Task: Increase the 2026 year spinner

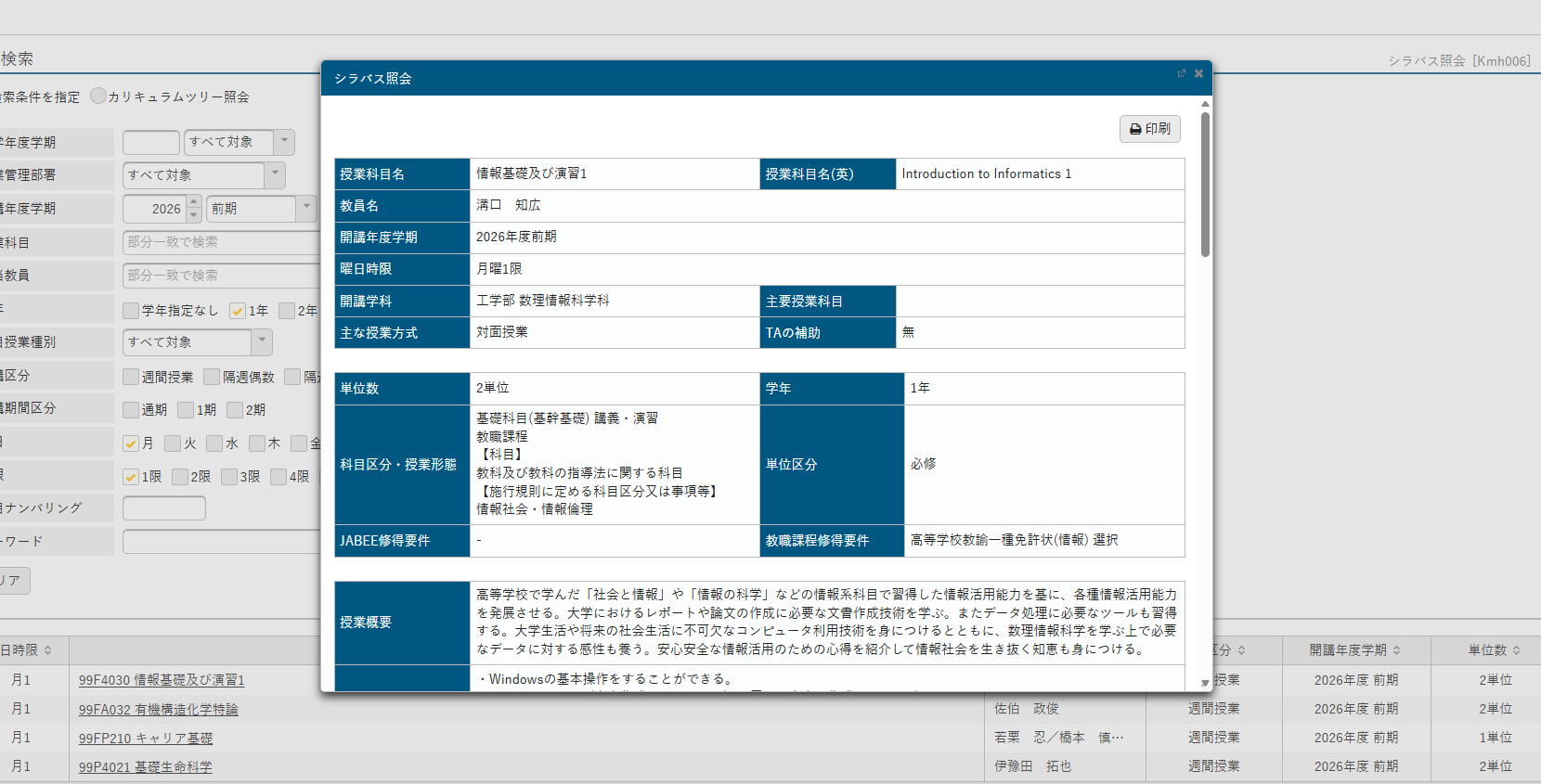Action: coord(194,202)
